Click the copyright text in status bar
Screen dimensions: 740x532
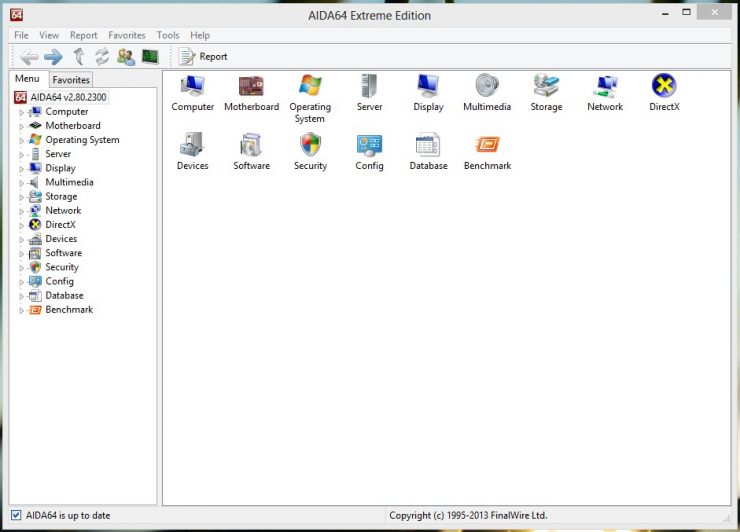pyautogui.click(x=468, y=515)
